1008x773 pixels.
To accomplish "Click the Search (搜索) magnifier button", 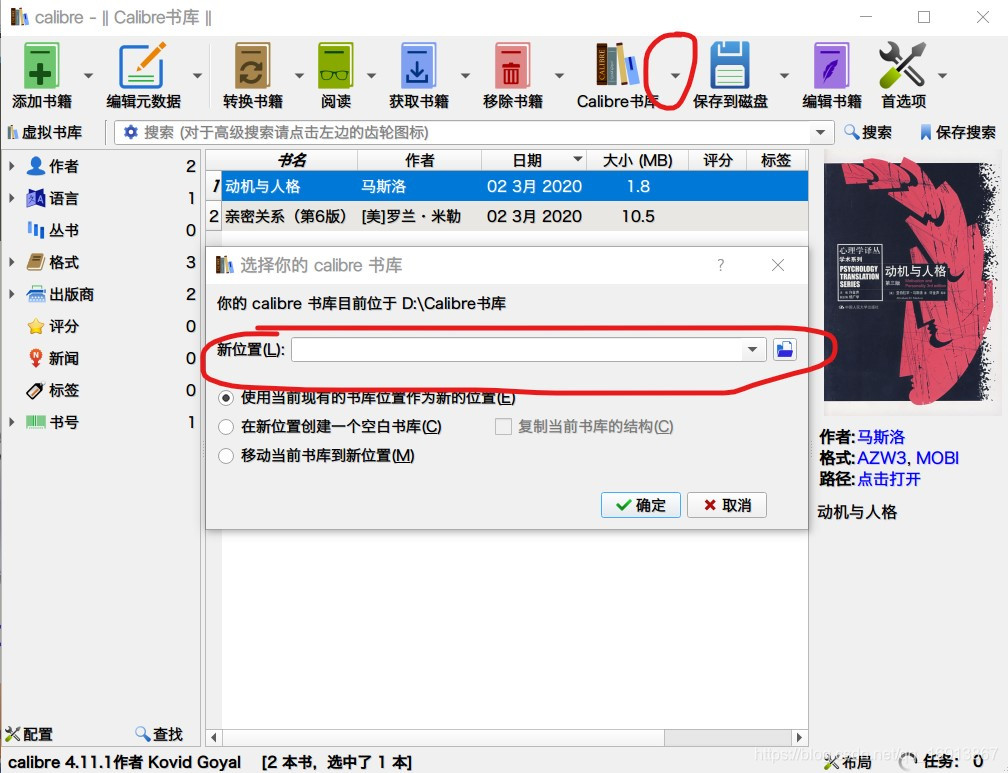I will click(x=868, y=132).
